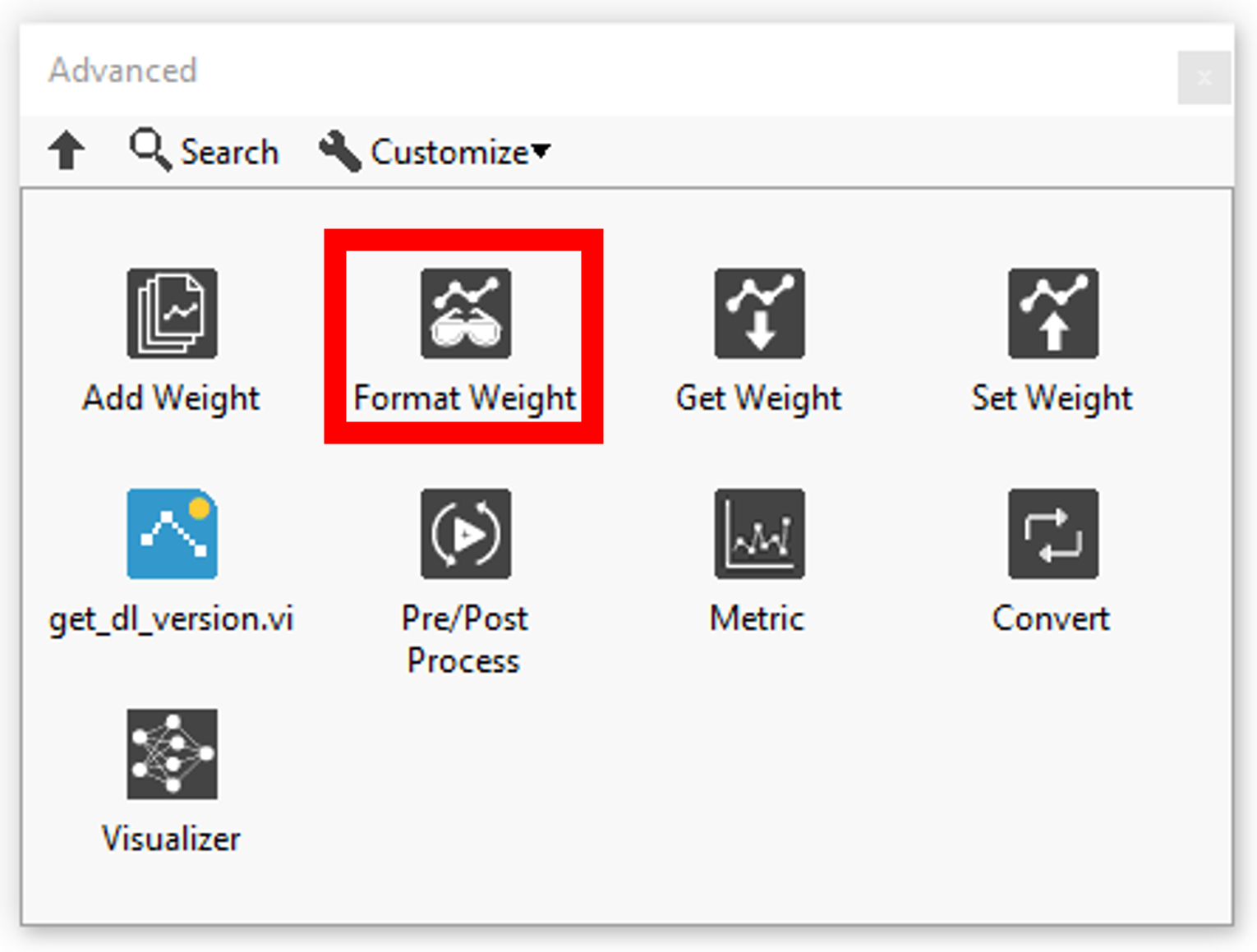
Task: Select the Format Weight icon
Action: pyautogui.click(x=466, y=313)
